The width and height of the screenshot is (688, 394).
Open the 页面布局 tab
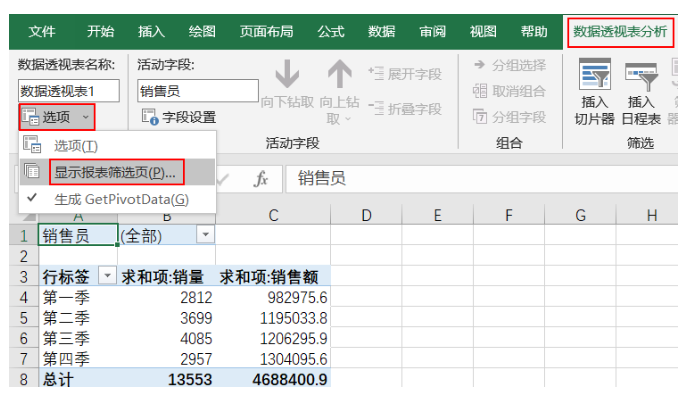coord(266,32)
